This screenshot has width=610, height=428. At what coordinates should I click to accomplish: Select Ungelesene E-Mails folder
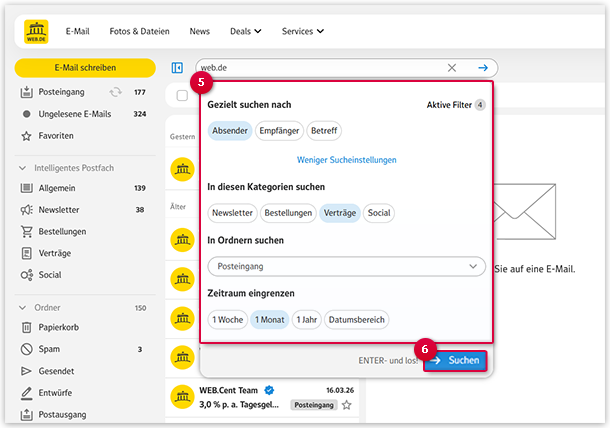(75, 114)
